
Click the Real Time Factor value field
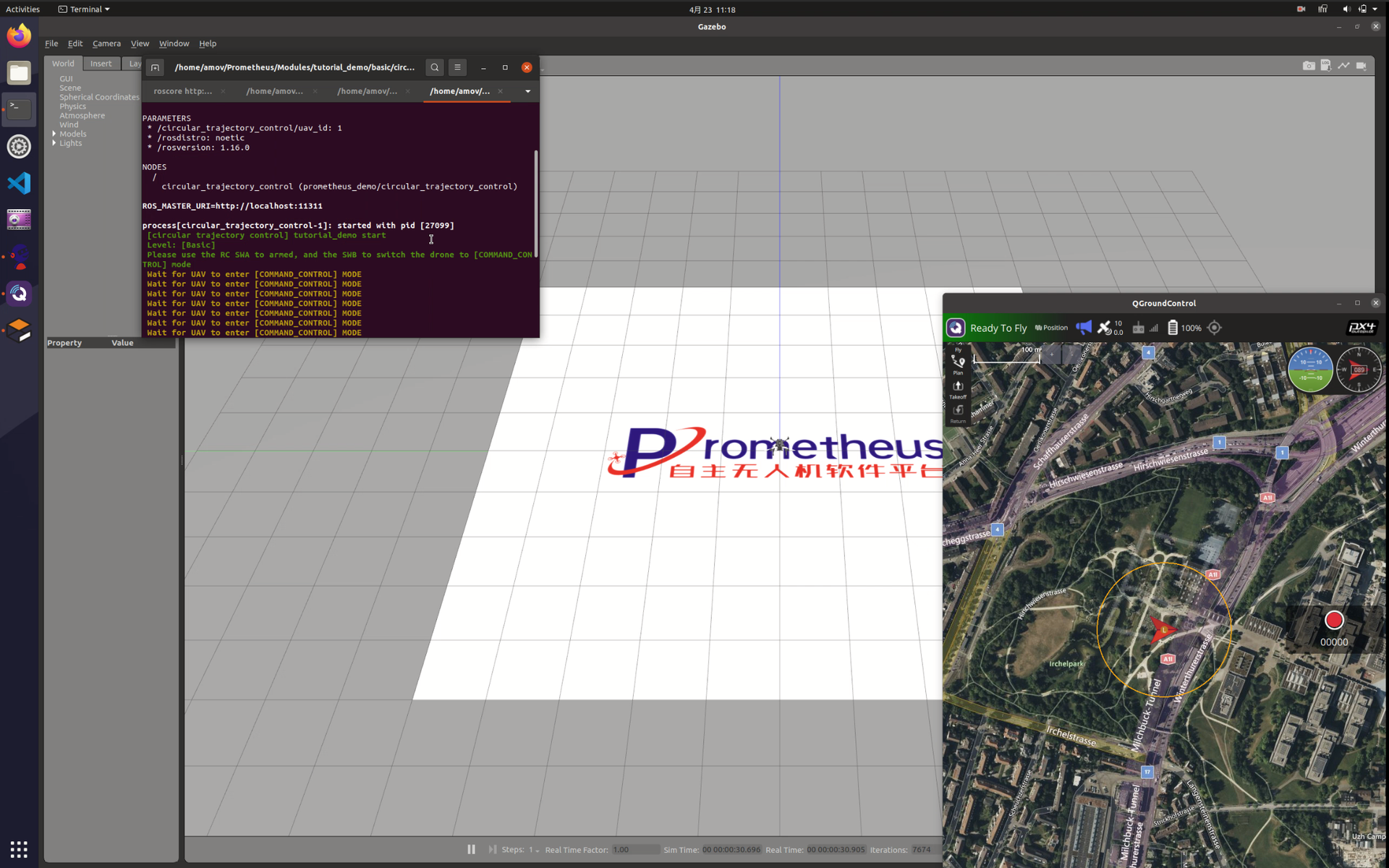coord(635,850)
